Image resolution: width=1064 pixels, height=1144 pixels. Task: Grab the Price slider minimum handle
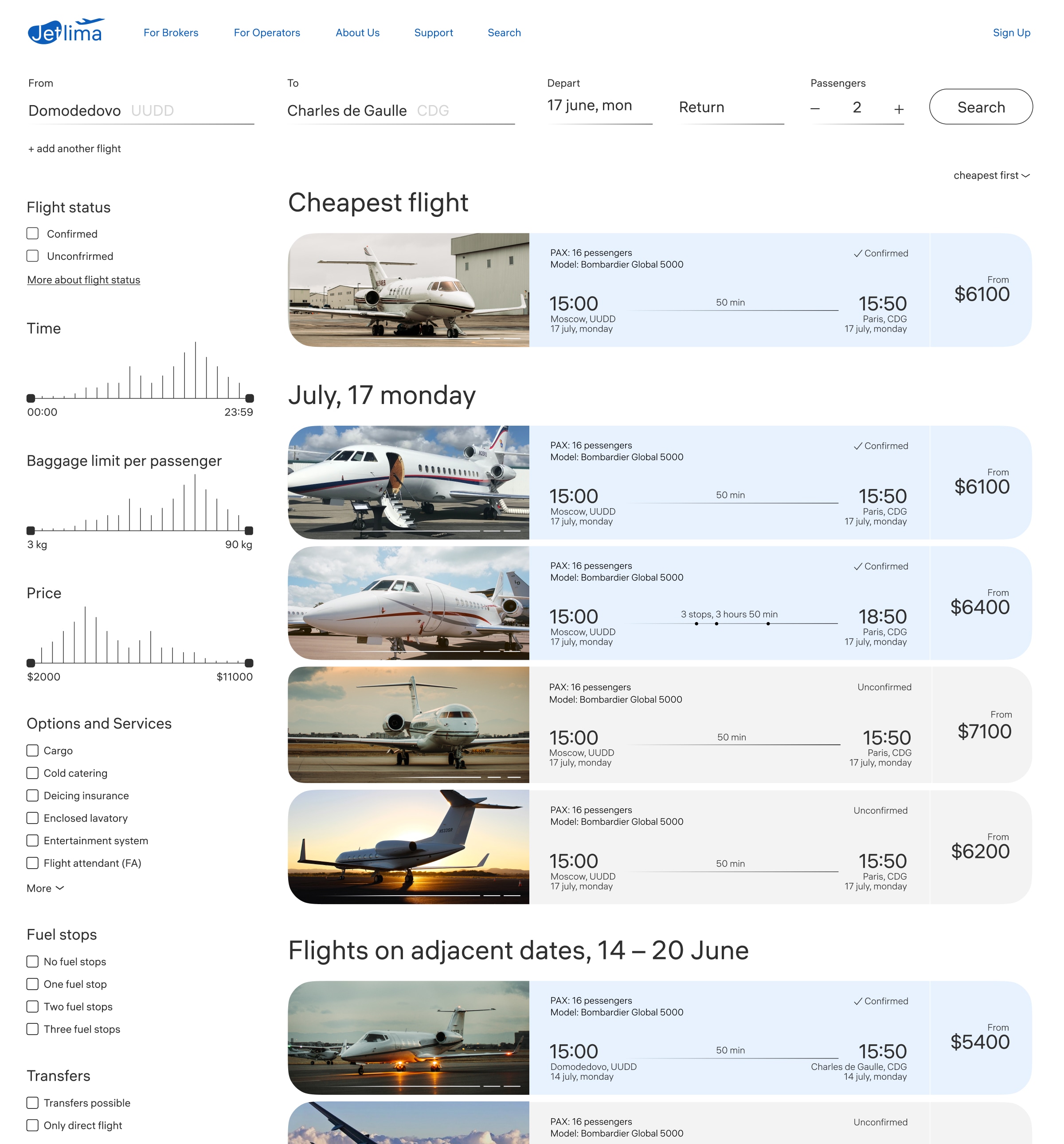point(31,662)
